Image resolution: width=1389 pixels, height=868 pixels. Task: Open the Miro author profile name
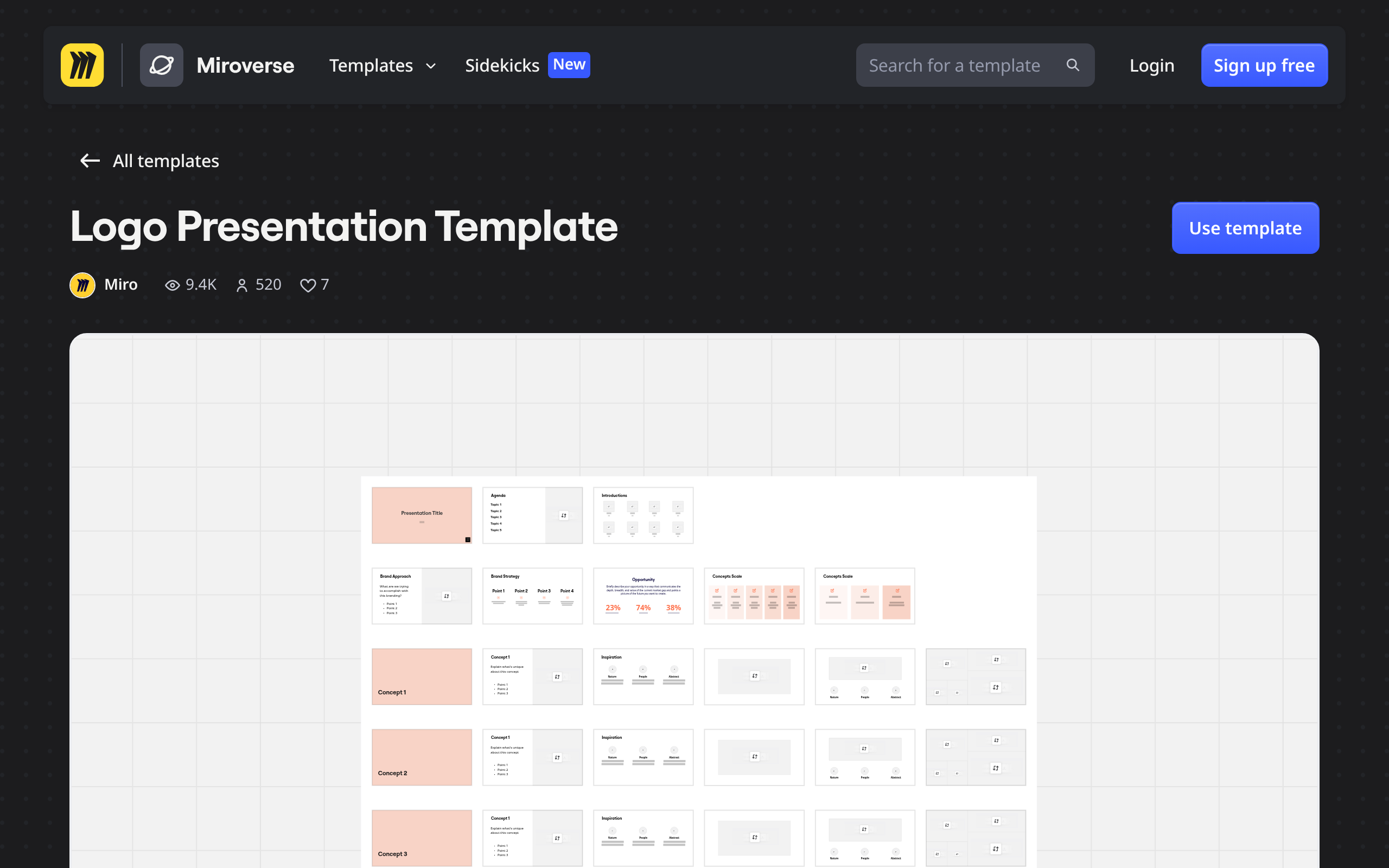click(120, 285)
